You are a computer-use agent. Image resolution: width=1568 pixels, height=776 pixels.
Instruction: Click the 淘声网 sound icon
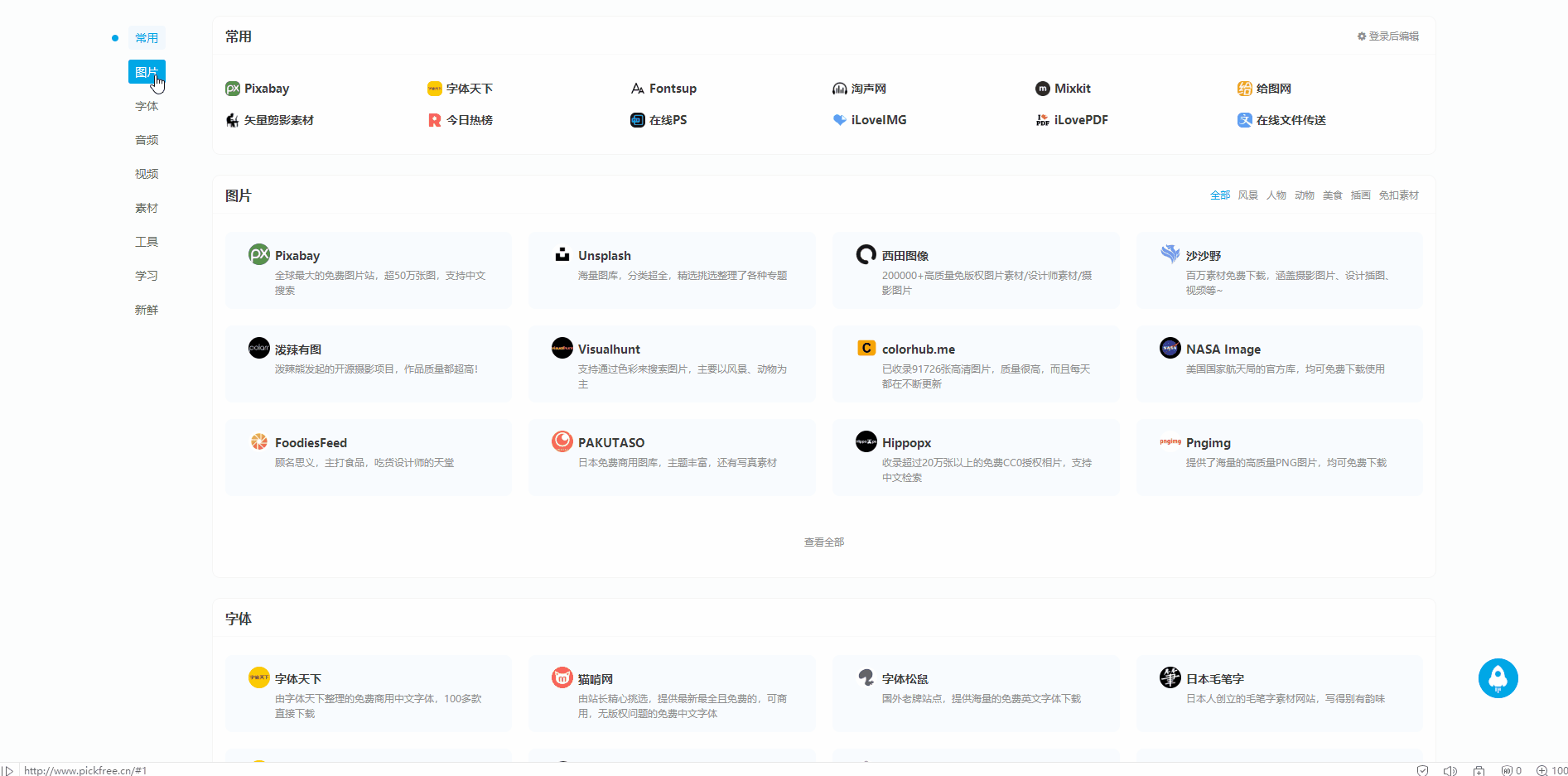click(x=839, y=88)
